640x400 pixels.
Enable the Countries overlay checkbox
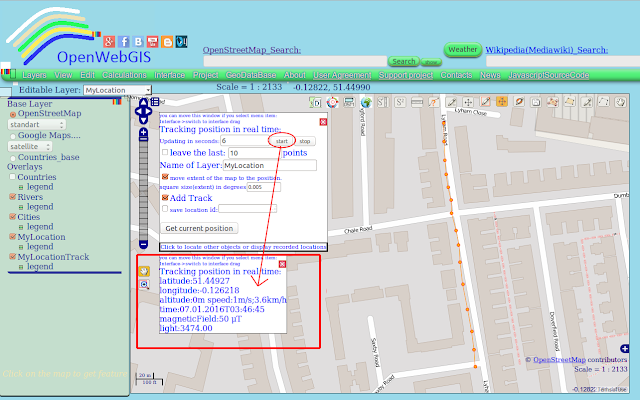point(13,177)
